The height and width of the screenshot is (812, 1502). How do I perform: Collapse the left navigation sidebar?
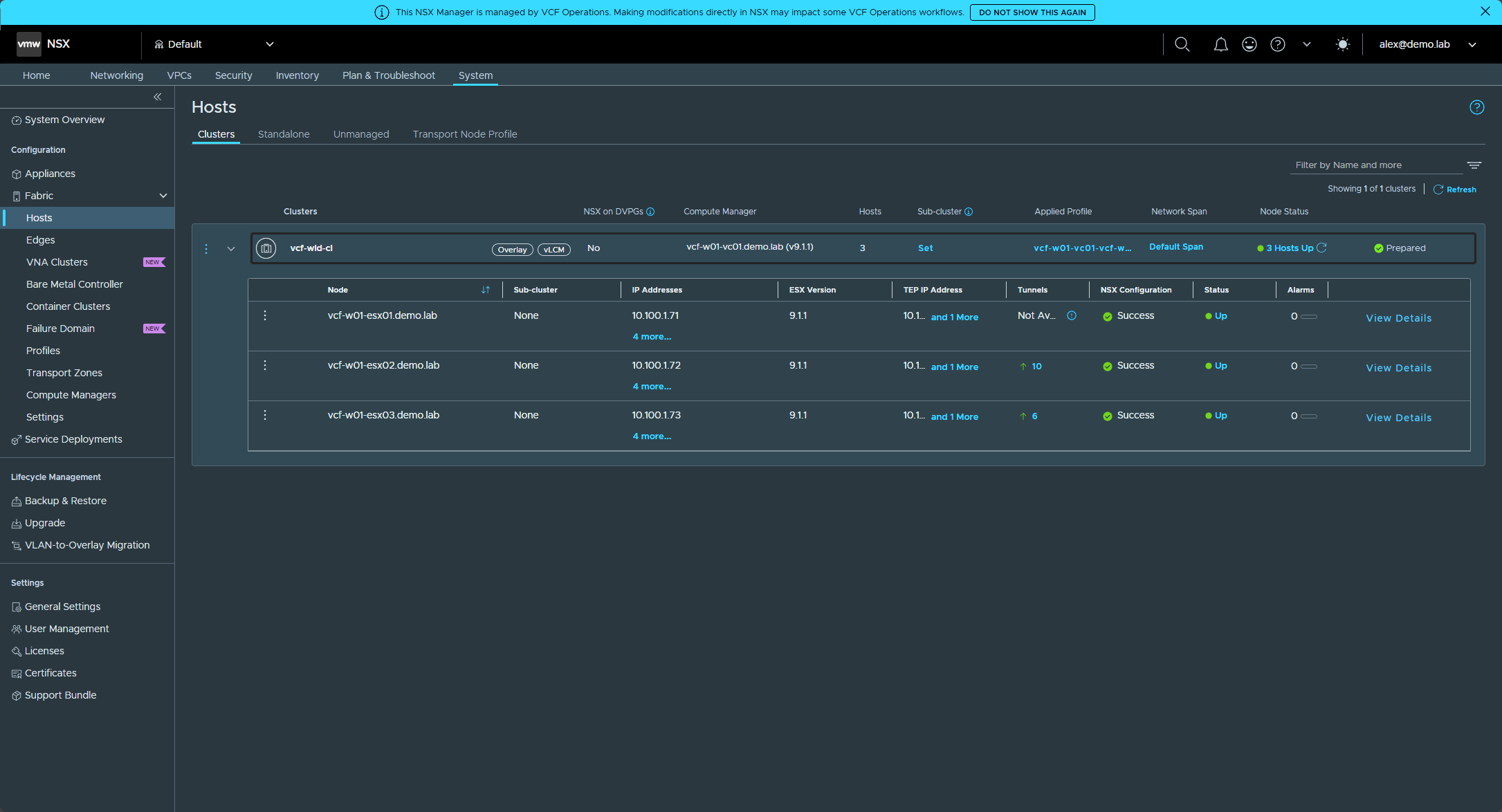[x=158, y=97]
